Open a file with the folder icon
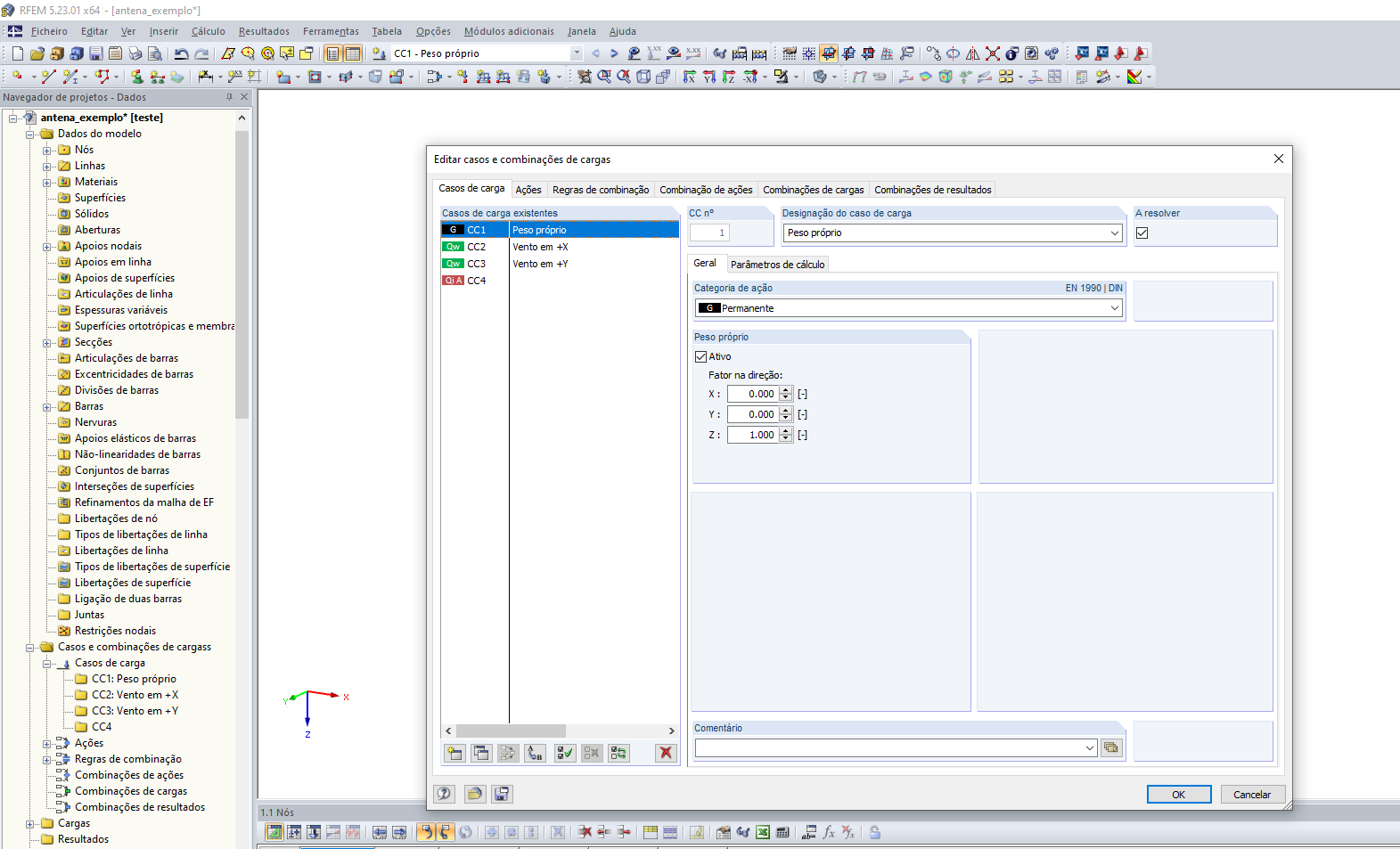 point(37,53)
